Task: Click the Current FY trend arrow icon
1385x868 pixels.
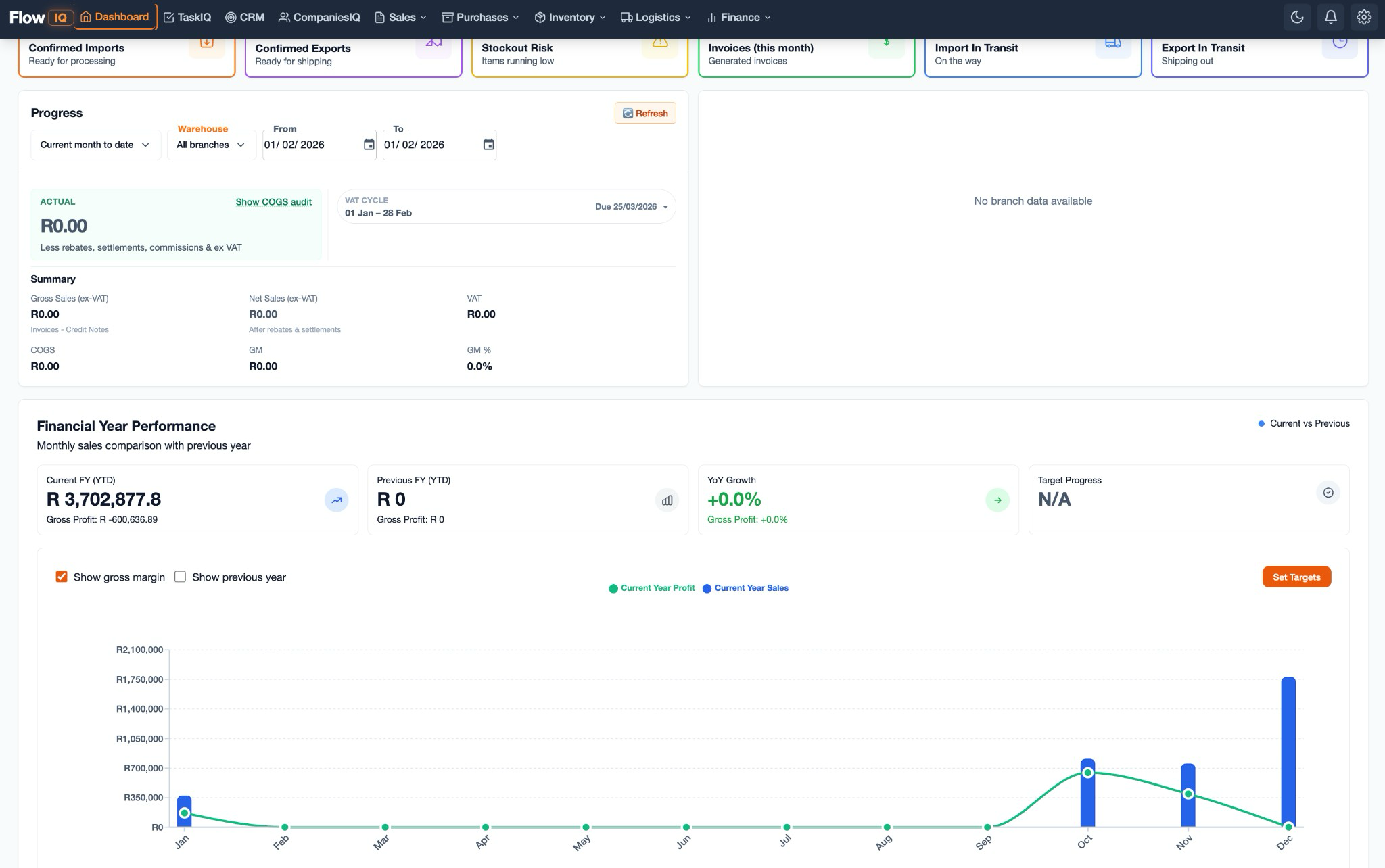Action: tap(336, 500)
